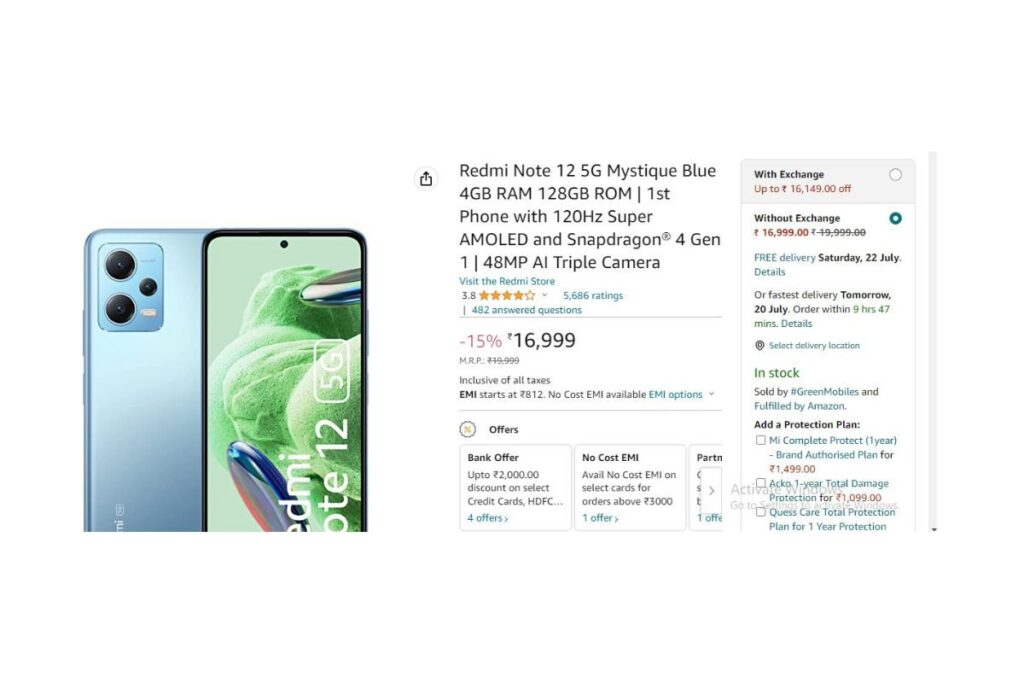The width and height of the screenshot is (1024, 683).
Task: Open the #GreenMobiles seller link
Action: pyautogui.click(x=824, y=392)
